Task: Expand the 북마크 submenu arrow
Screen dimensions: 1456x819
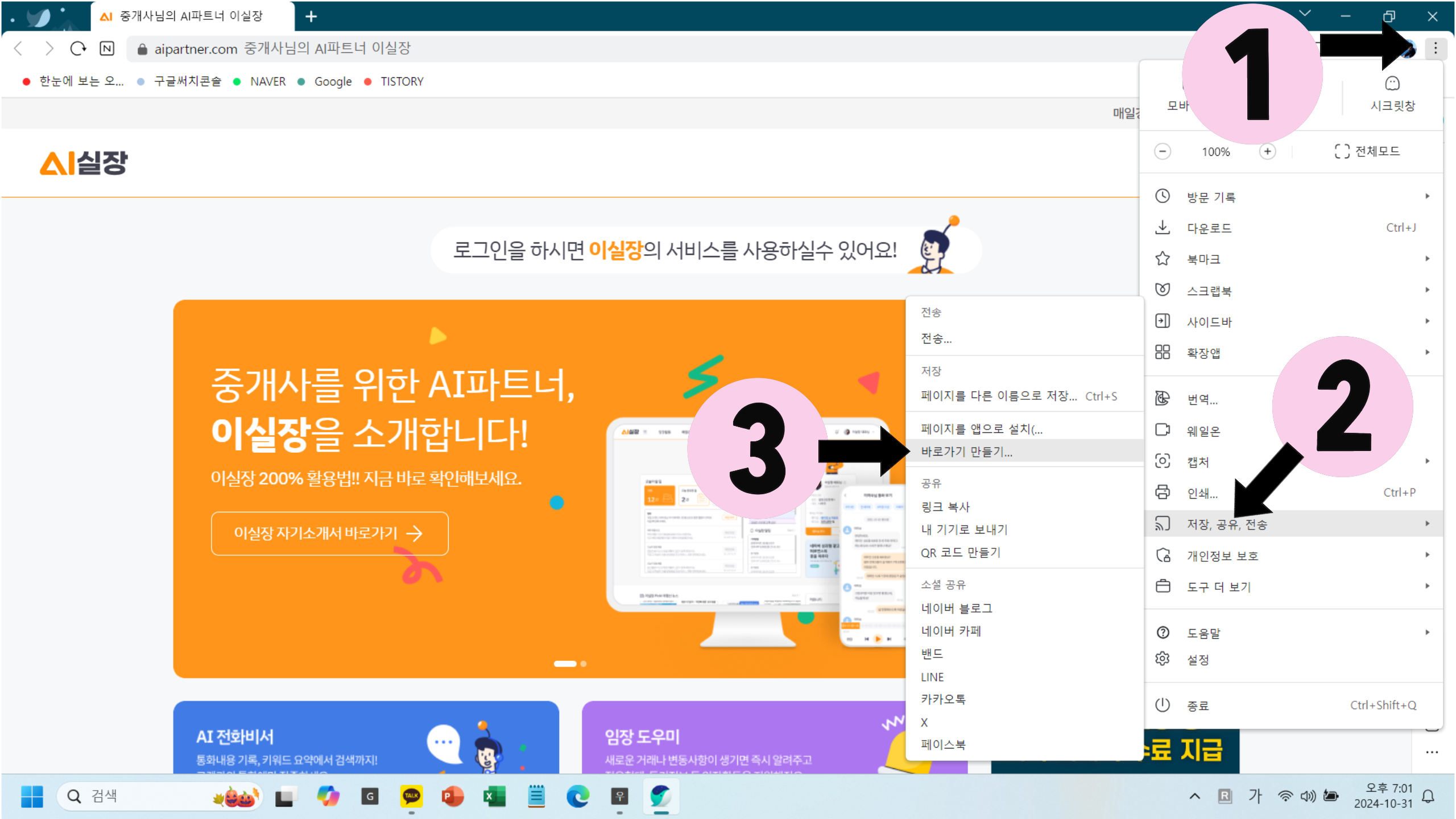Action: [1427, 259]
